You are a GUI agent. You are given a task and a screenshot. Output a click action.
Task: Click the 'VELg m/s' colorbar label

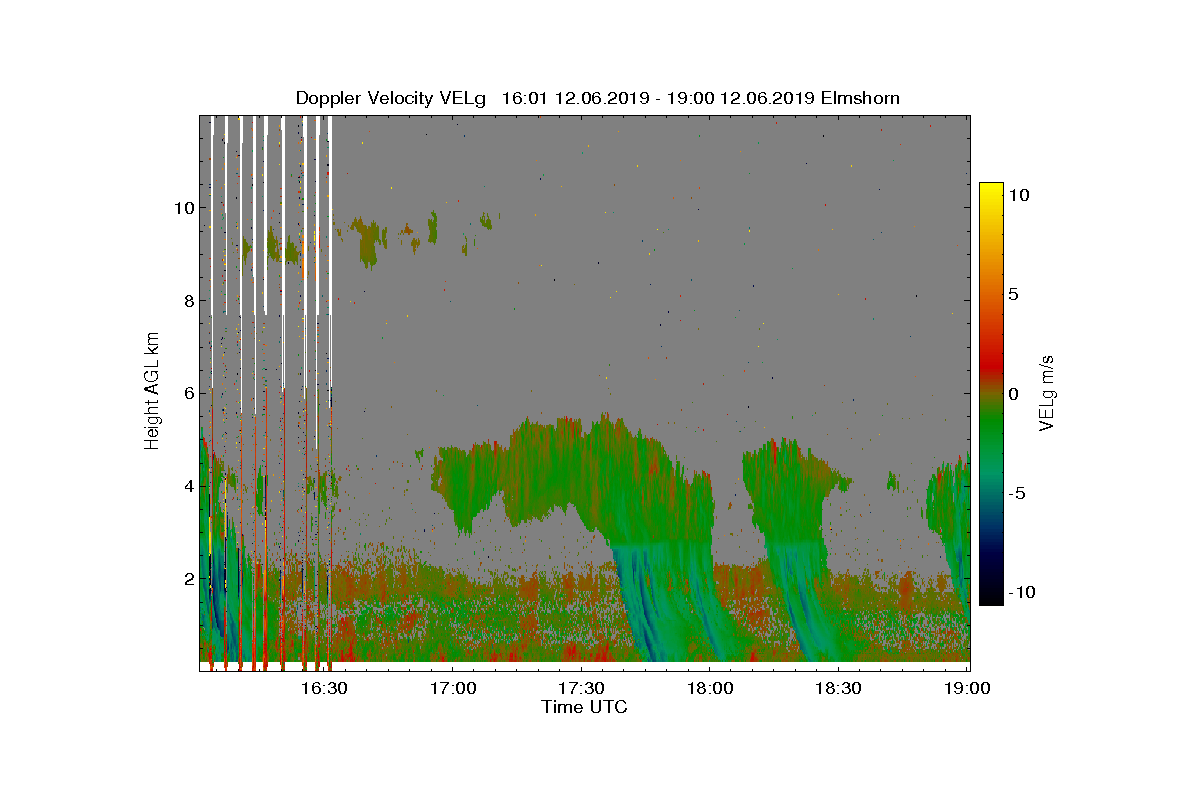coord(1047,392)
